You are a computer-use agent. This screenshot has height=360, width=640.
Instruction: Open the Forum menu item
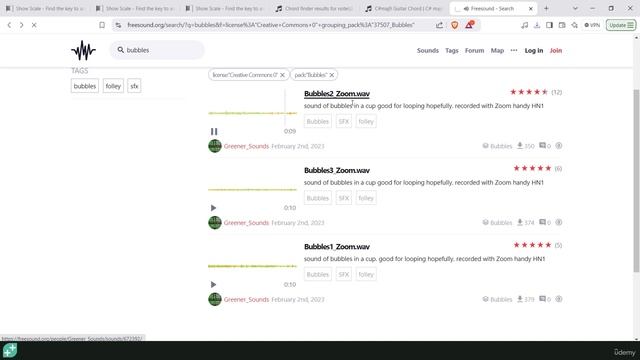474,51
